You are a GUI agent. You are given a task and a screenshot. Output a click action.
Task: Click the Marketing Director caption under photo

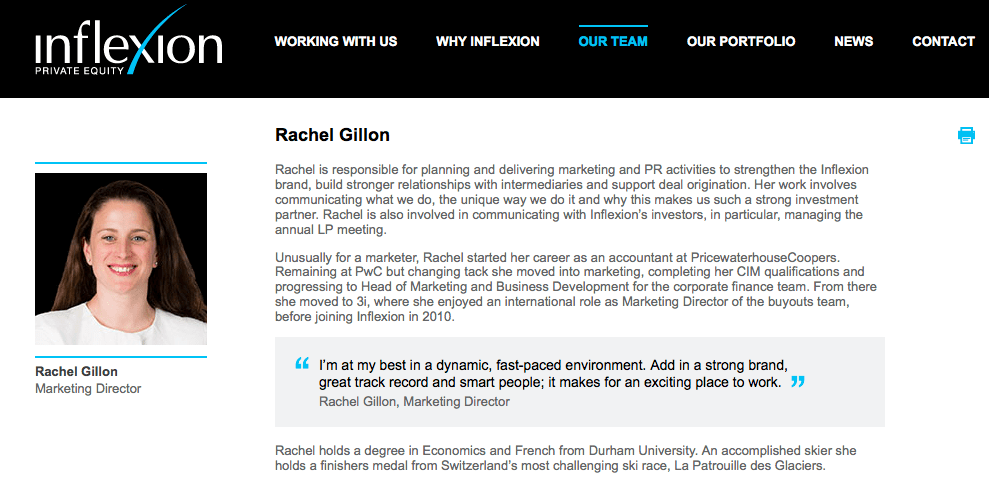[88, 388]
